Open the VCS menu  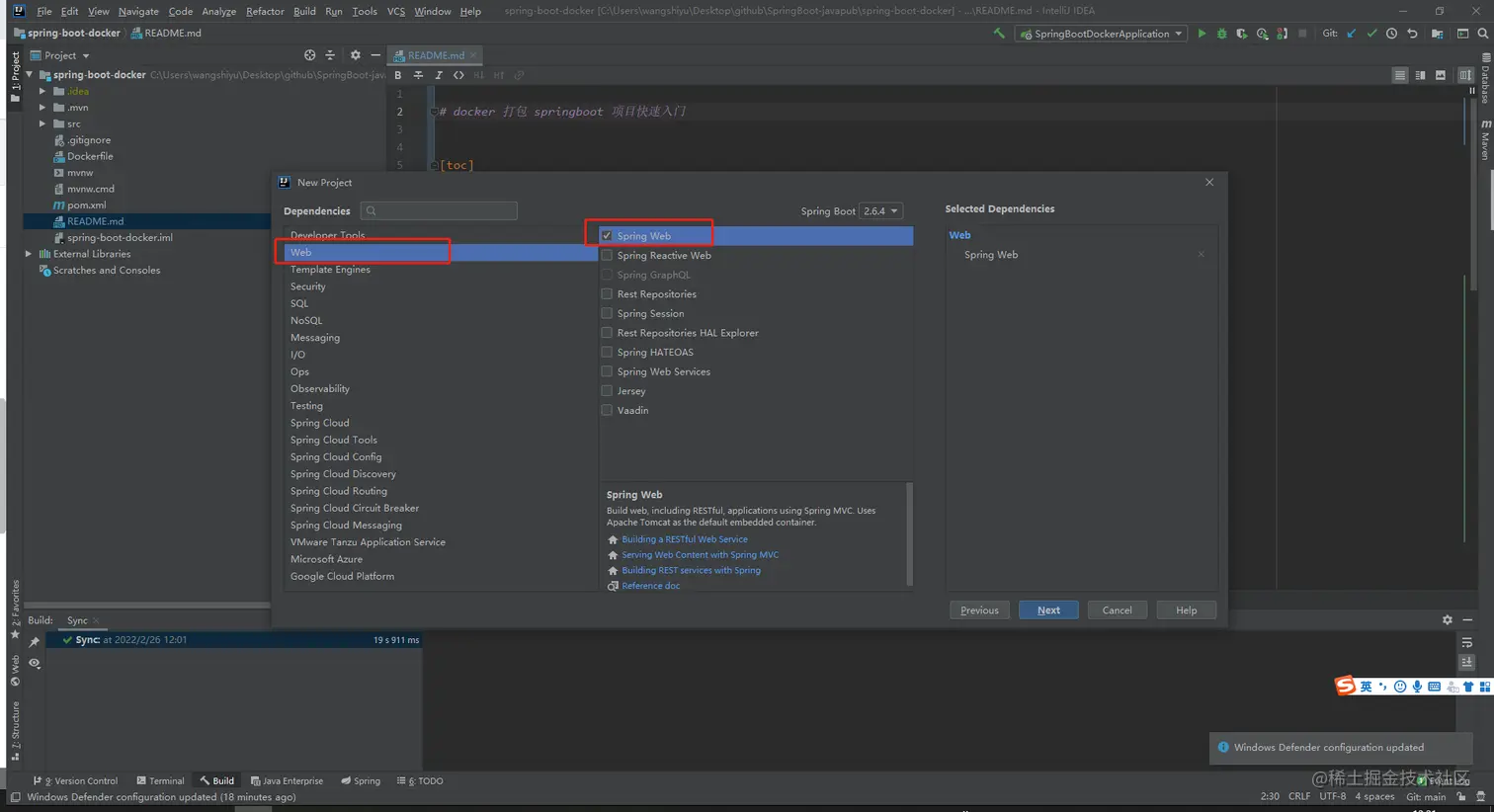(396, 11)
